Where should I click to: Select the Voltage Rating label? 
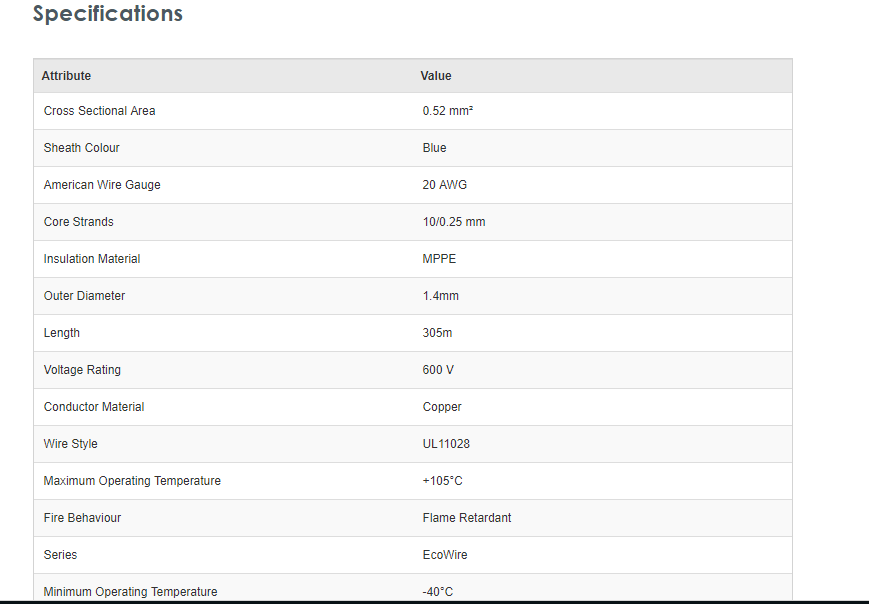point(82,370)
